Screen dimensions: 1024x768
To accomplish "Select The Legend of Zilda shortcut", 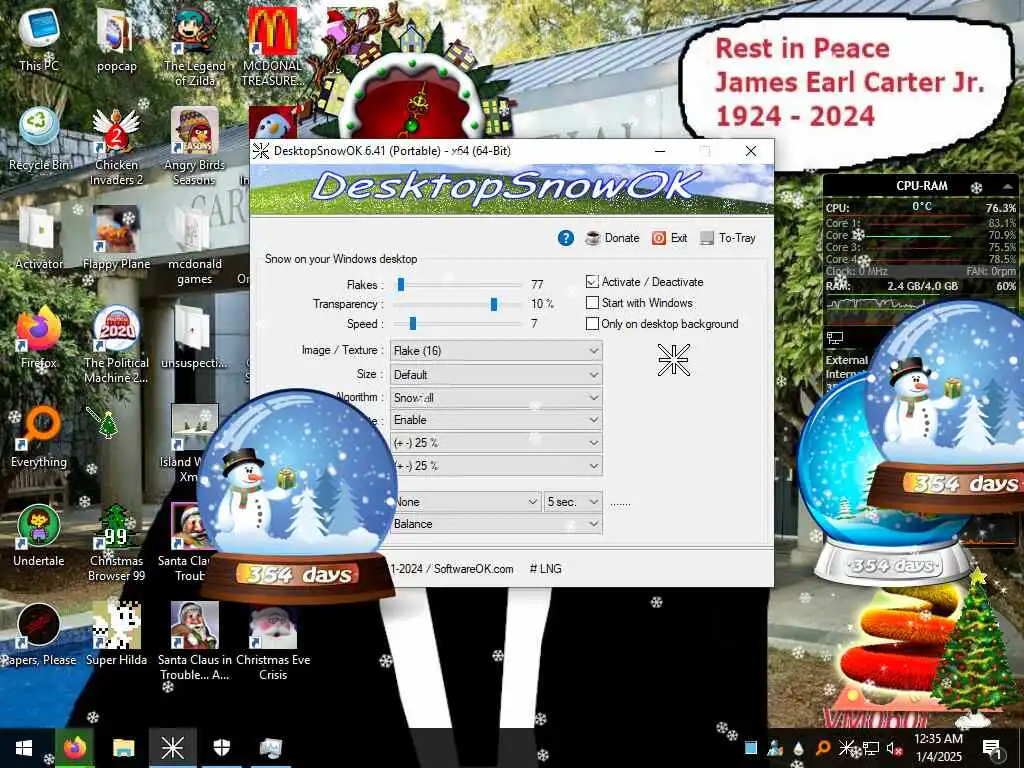I will click(194, 47).
